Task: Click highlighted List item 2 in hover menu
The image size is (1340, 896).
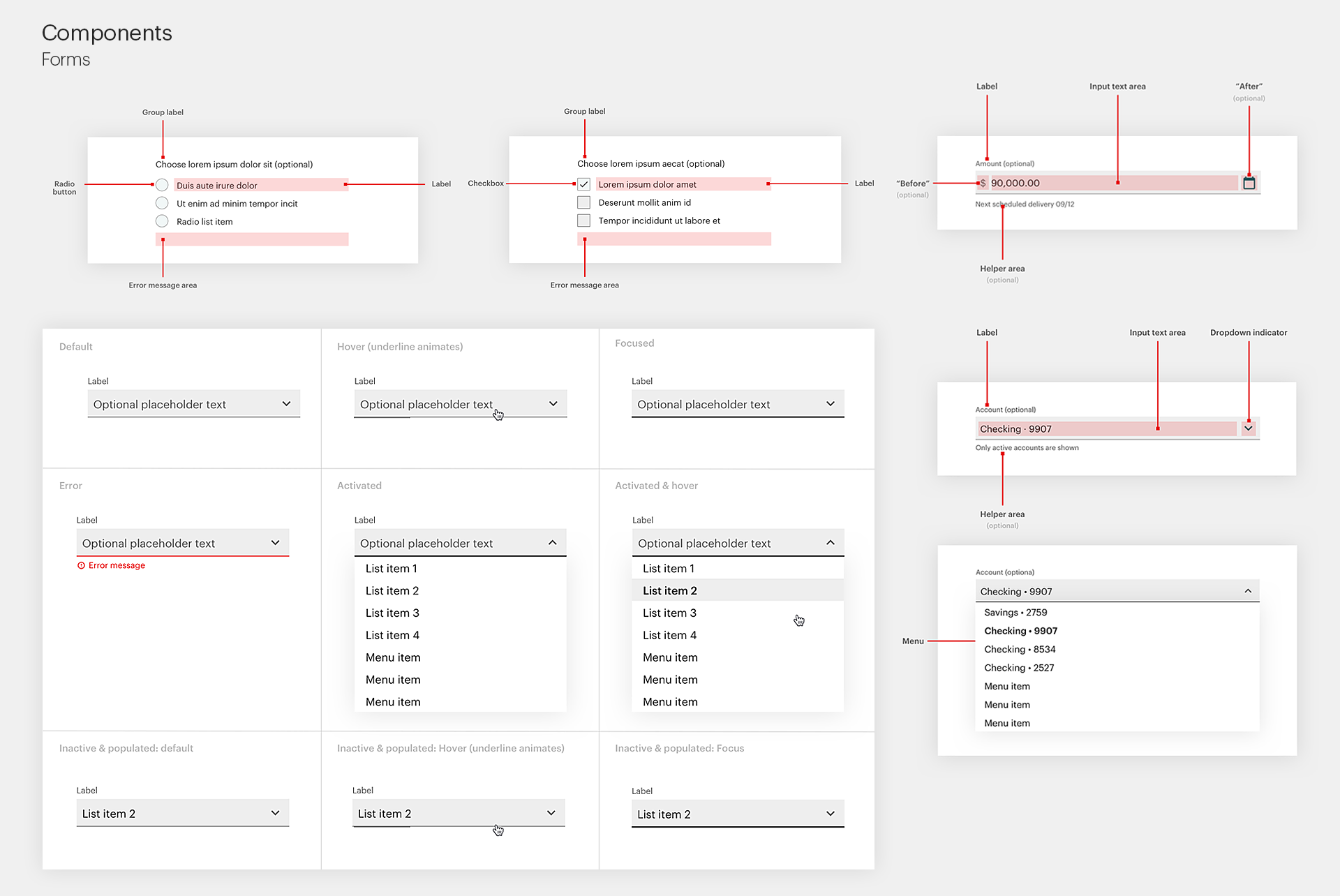Action: [669, 590]
